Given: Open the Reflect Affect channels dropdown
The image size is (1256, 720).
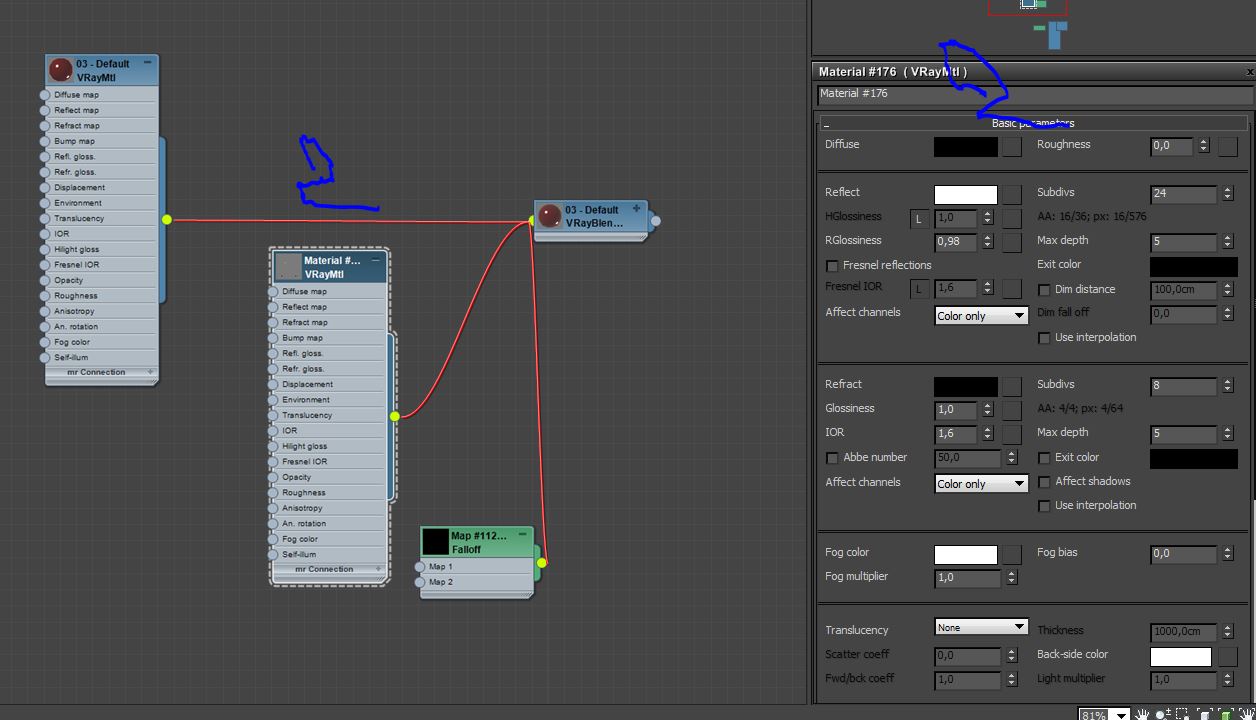Looking at the screenshot, I should [x=980, y=316].
